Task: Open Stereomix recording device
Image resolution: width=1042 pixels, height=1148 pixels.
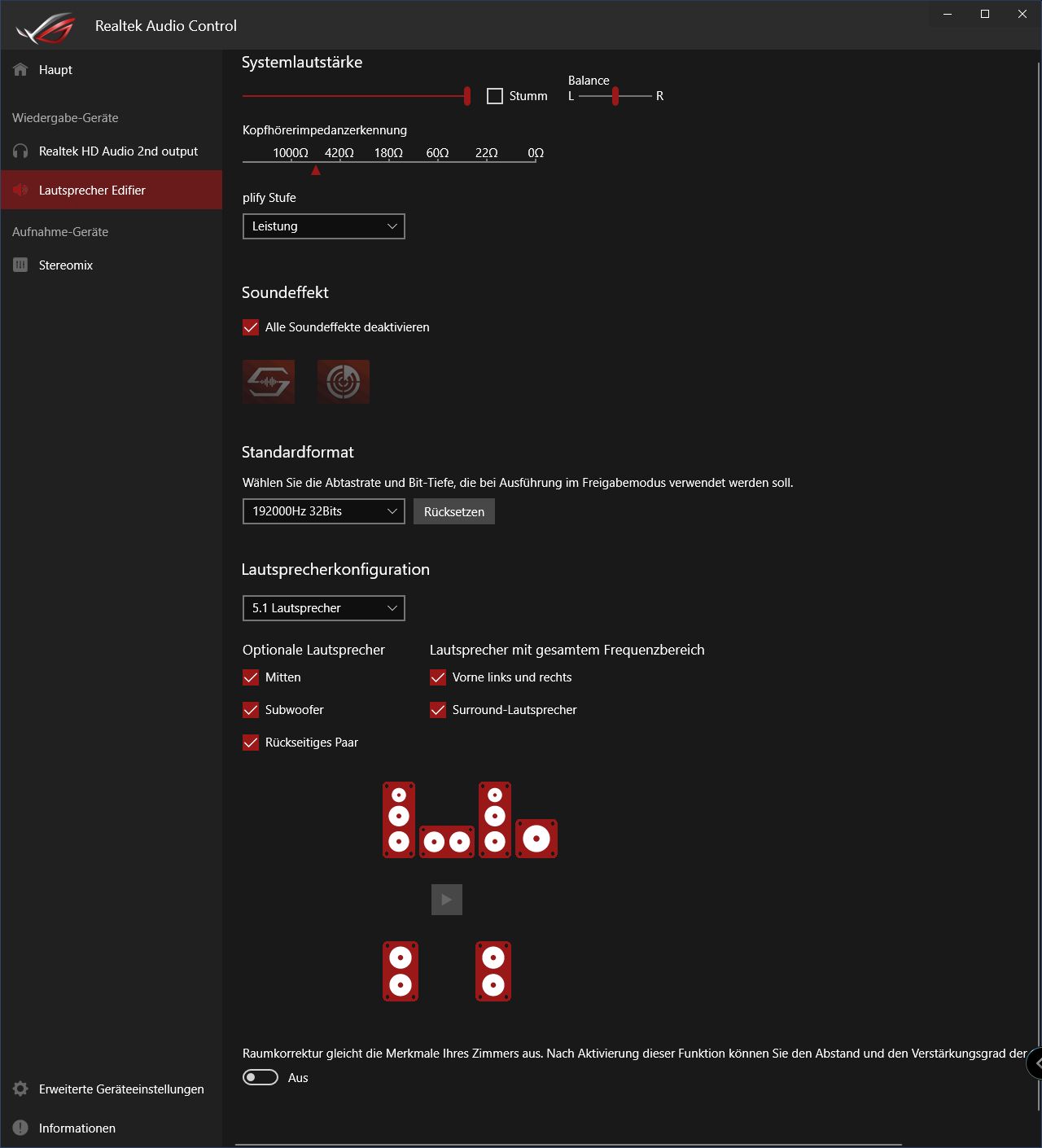Action: (111, 265)
